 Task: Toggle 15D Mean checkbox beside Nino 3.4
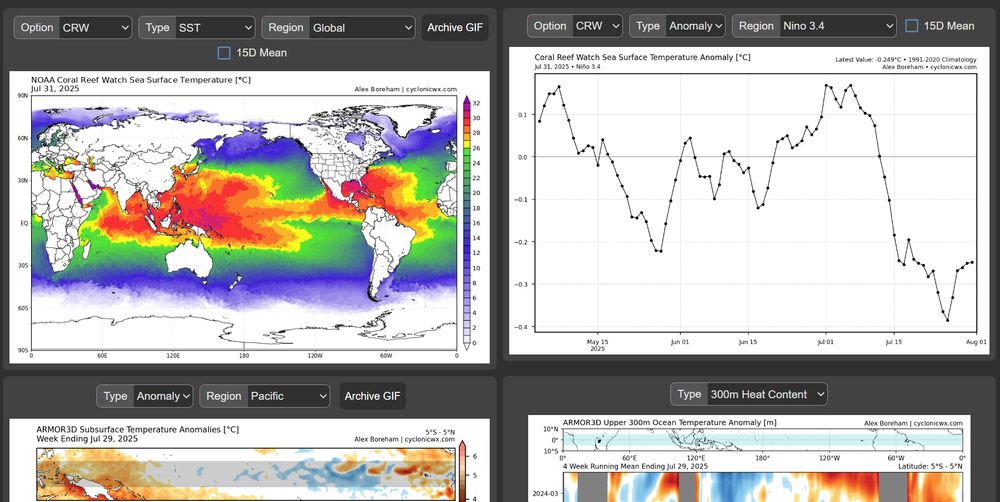pyautogui.click(x=912, y=26)
